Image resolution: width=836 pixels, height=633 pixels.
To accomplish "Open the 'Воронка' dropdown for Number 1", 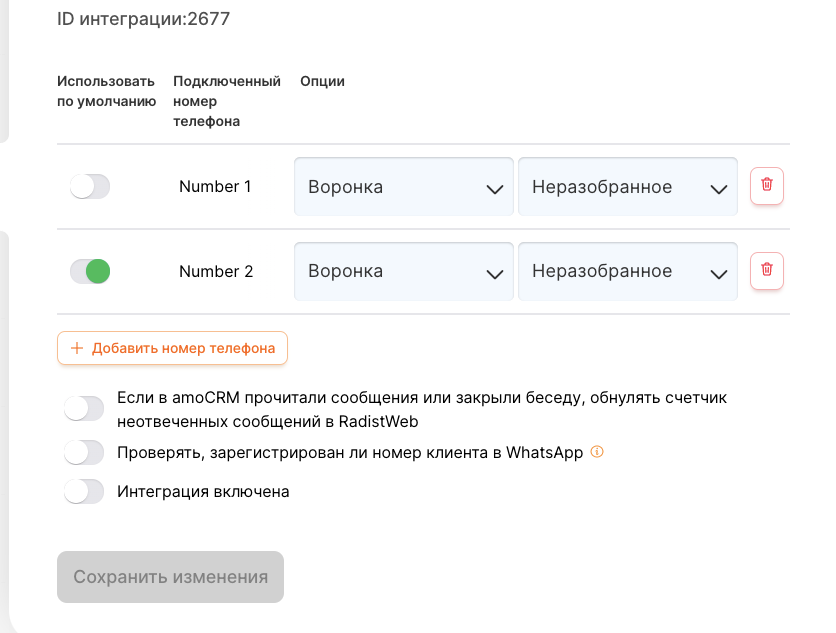I will tap(404, 187).
